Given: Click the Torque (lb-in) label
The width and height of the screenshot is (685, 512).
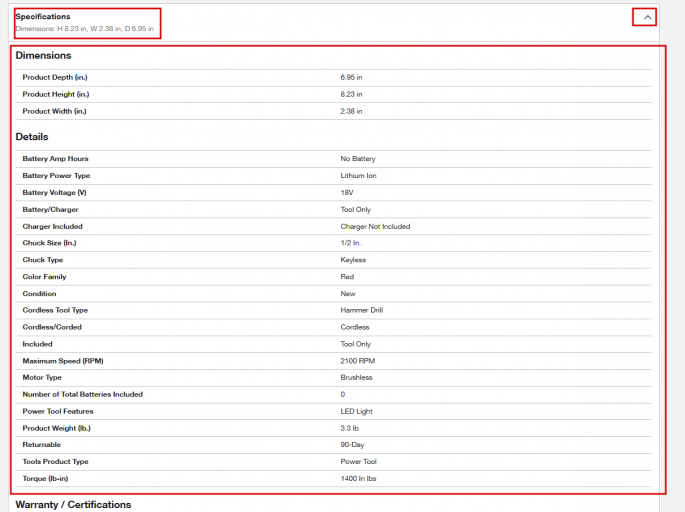Looking at the screenshot, I should coord(45,479).
